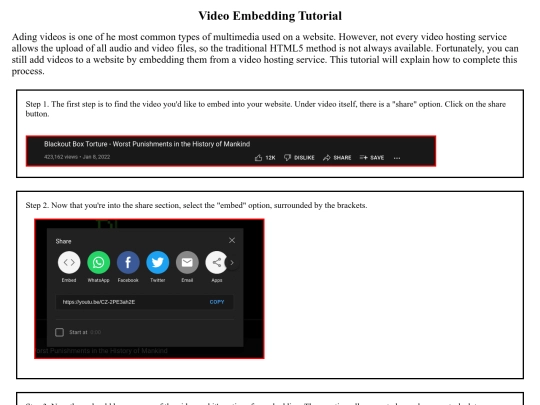The width and height of the screenshot is (540, 405).
Task: Close the Share dialog with X
Action: pos(232,240)
